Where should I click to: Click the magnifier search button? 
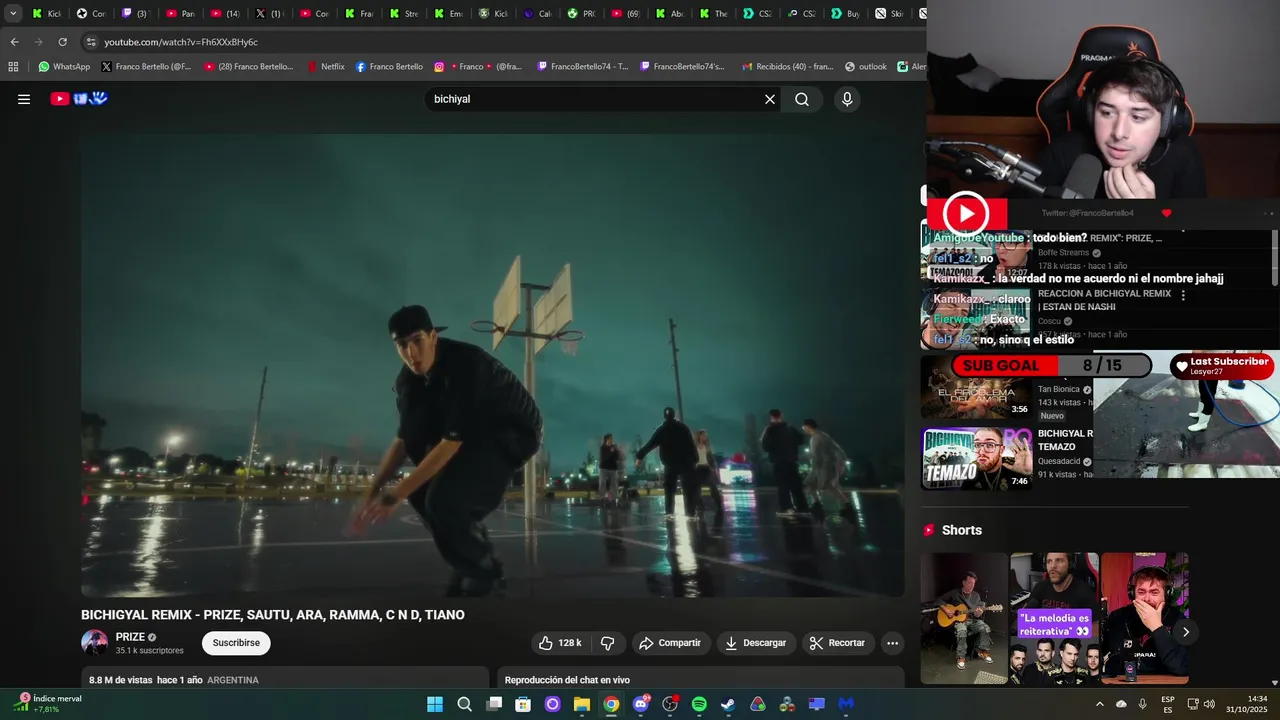802,99
